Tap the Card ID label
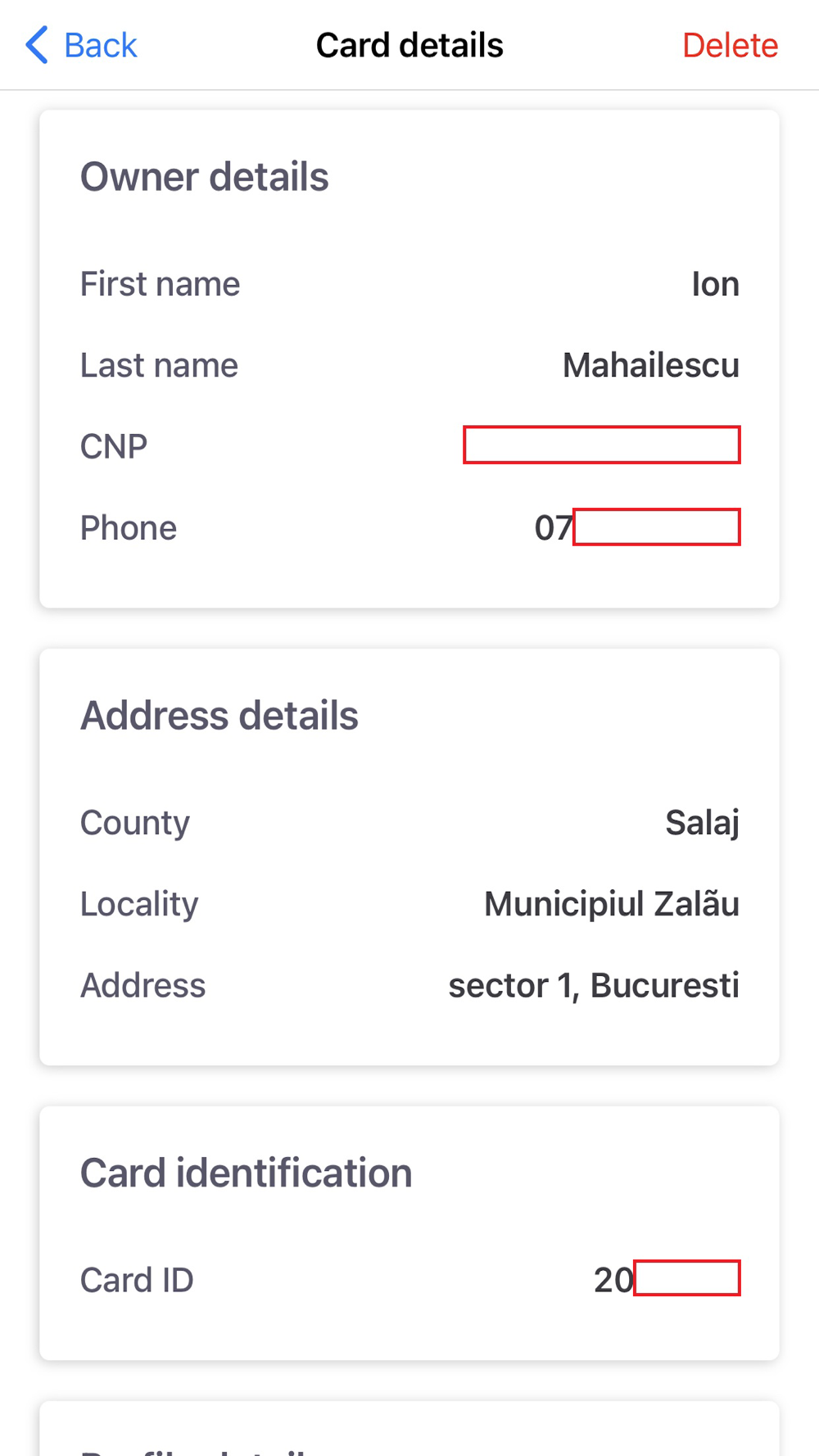Screen dimensions: 819x1456 [x=137, y=1280]
